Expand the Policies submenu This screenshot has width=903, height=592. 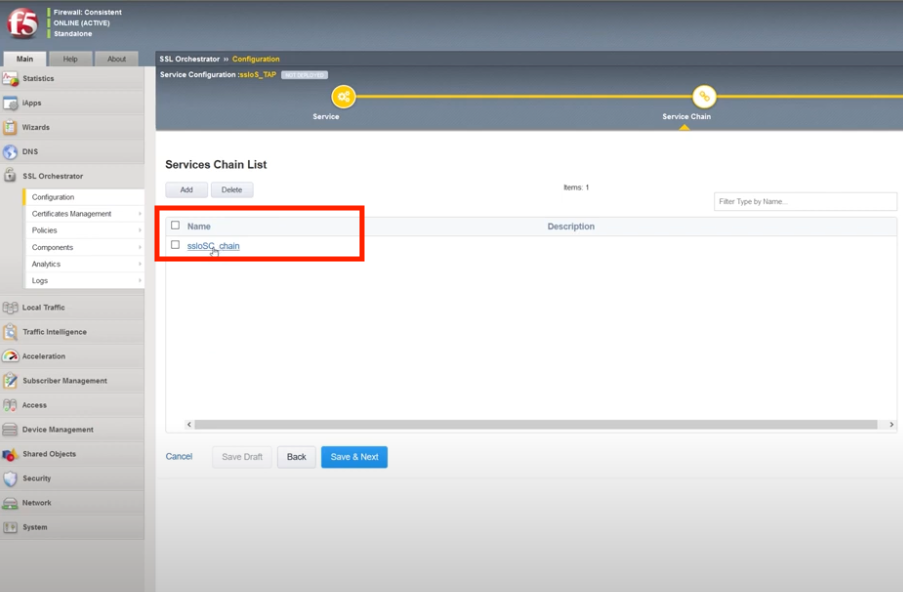coord(140,230)
